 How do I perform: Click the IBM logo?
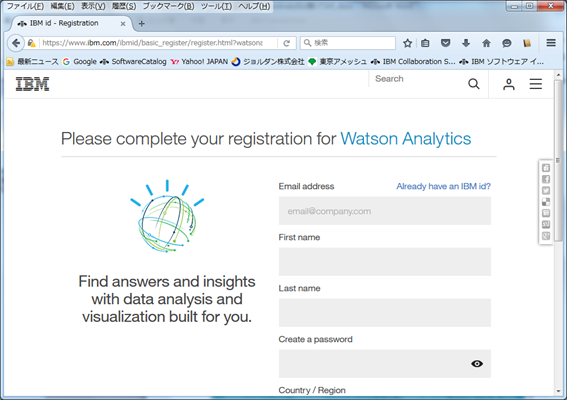32,84
